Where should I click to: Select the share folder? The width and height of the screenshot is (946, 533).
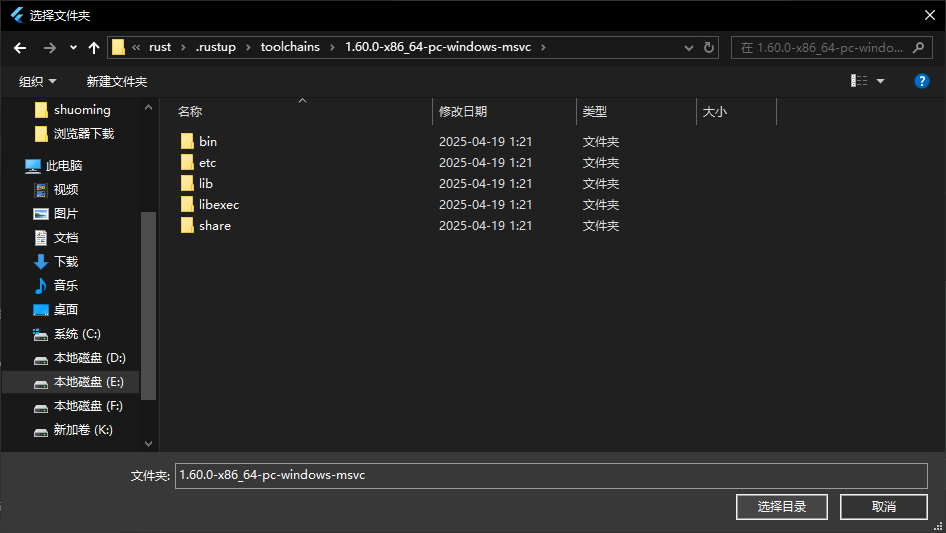[215, 226]
